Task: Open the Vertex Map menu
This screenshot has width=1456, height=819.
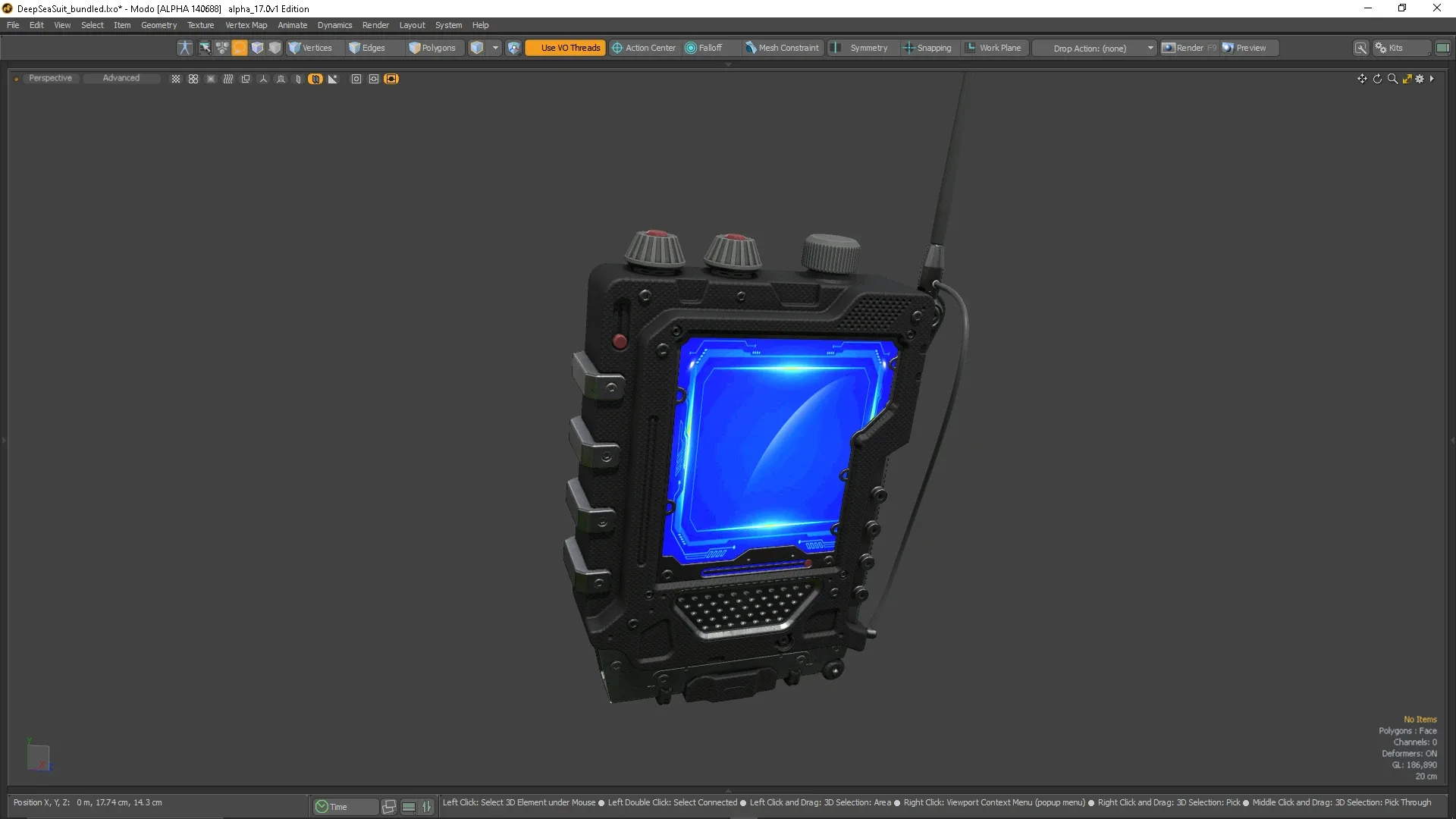Action: [246, 25]
